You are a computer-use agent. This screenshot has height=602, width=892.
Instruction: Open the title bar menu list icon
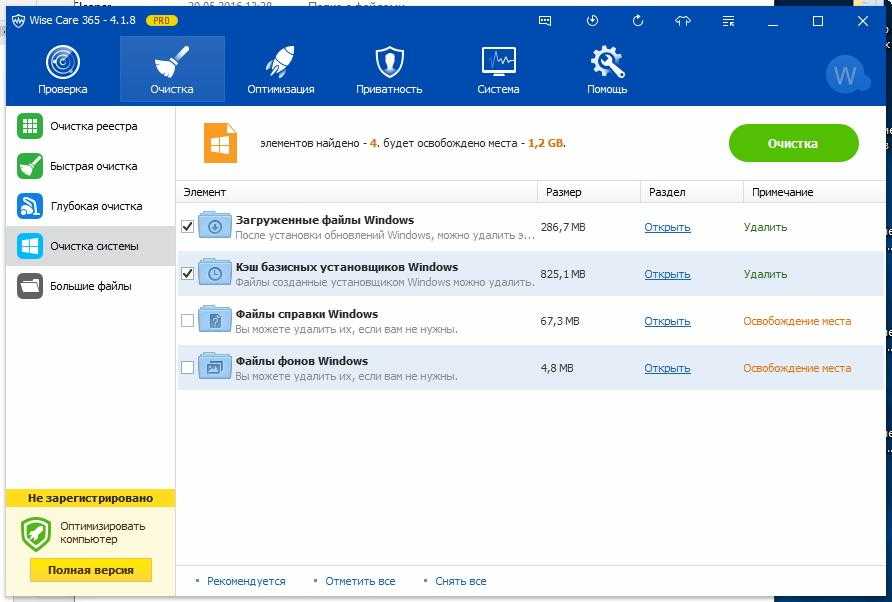tap(728, 21)
